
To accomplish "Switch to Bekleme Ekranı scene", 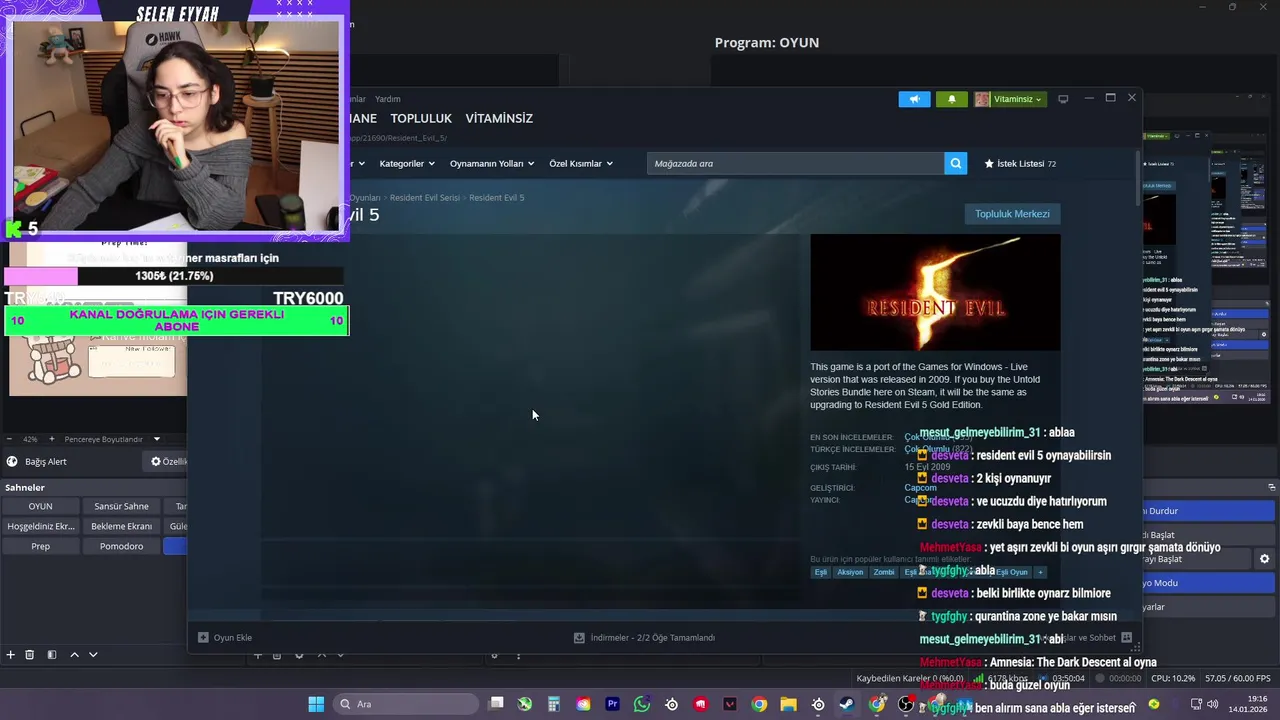I will [121, 526].
